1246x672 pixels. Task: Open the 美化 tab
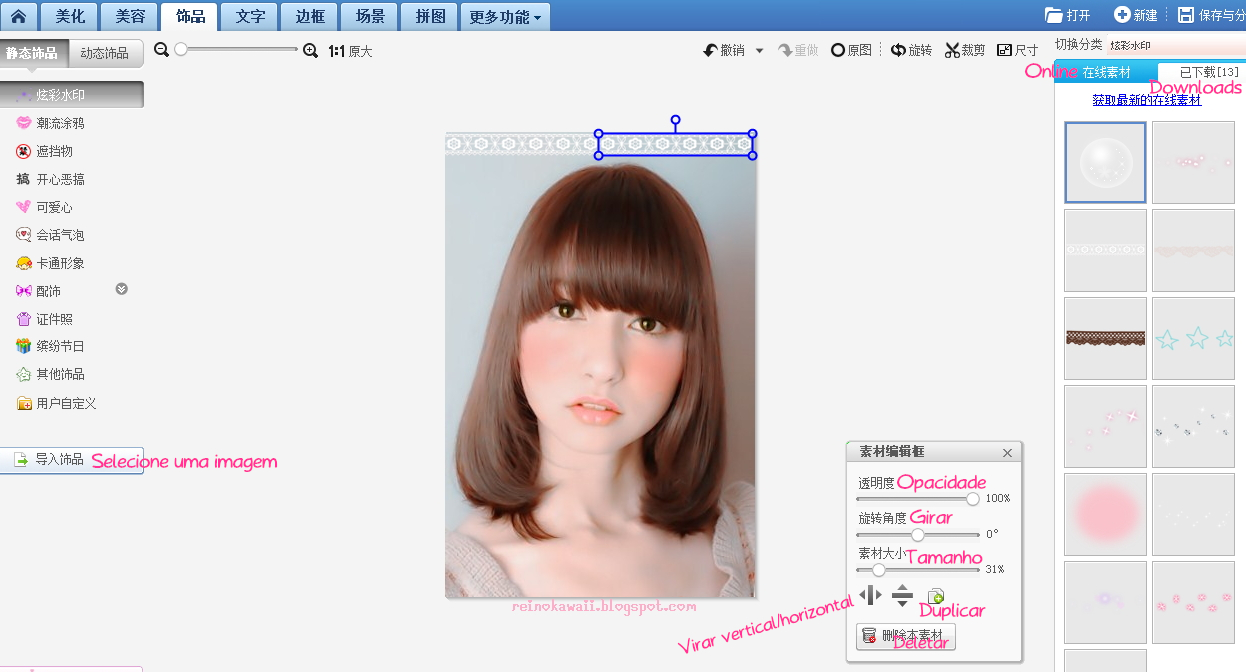point(70,15)
